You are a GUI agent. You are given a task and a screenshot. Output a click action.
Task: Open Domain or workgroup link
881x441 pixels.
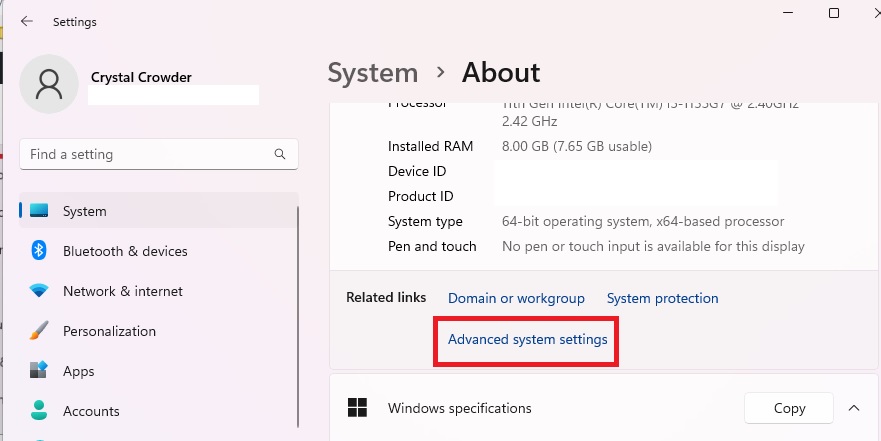pyautogui.click(x=516, y=298)
